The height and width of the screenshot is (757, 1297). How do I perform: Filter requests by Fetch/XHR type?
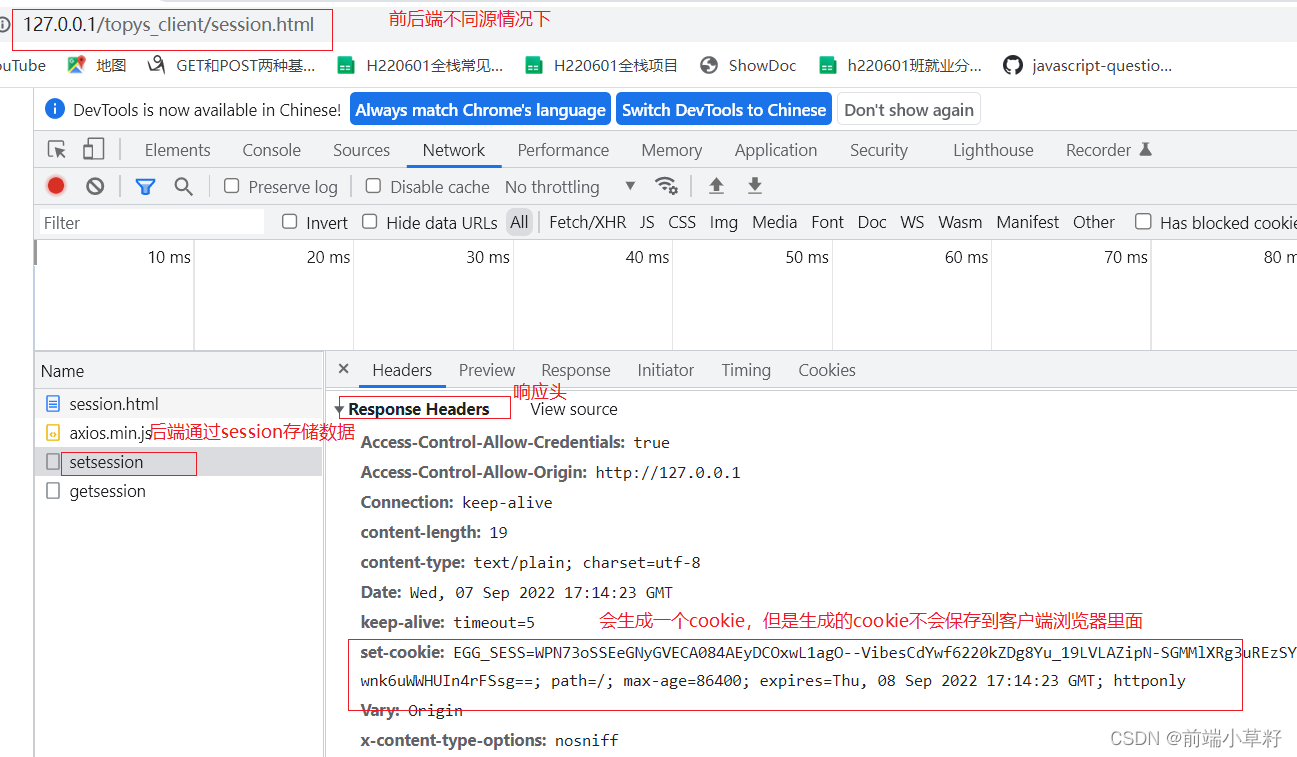pyautogui.click(x=587, y=222)
